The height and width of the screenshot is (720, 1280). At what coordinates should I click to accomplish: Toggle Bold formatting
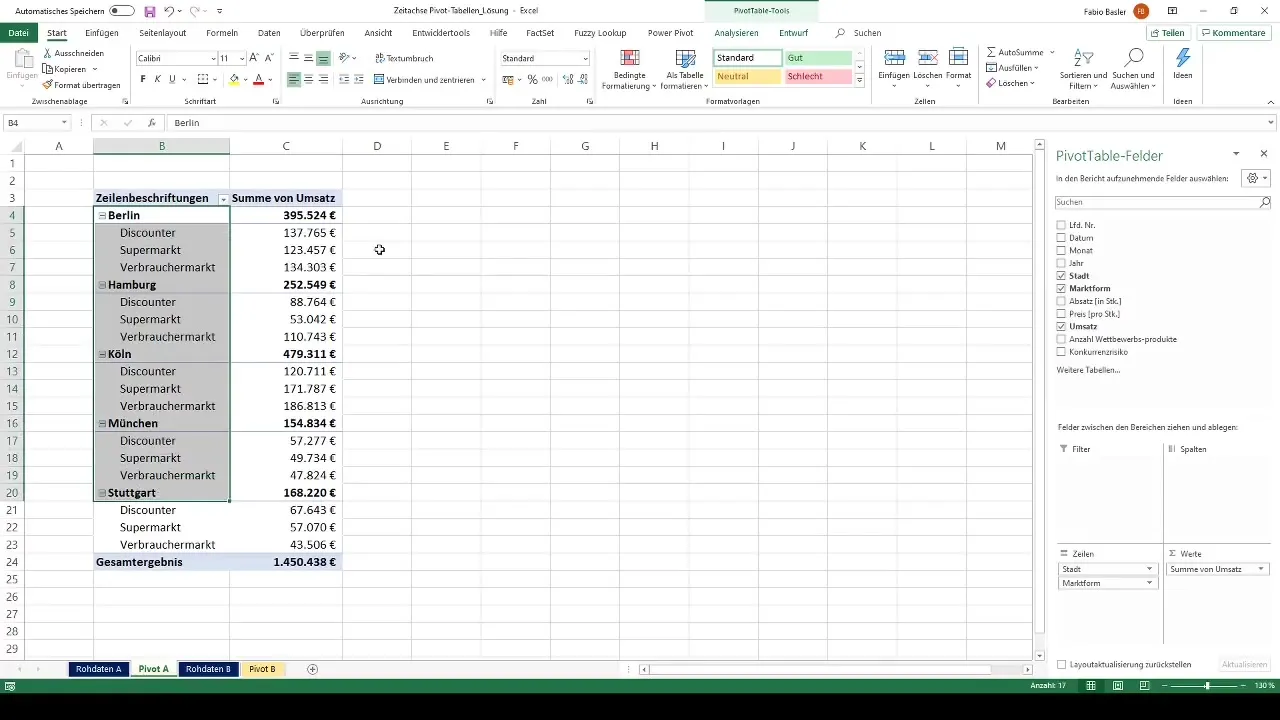(143, 79)
